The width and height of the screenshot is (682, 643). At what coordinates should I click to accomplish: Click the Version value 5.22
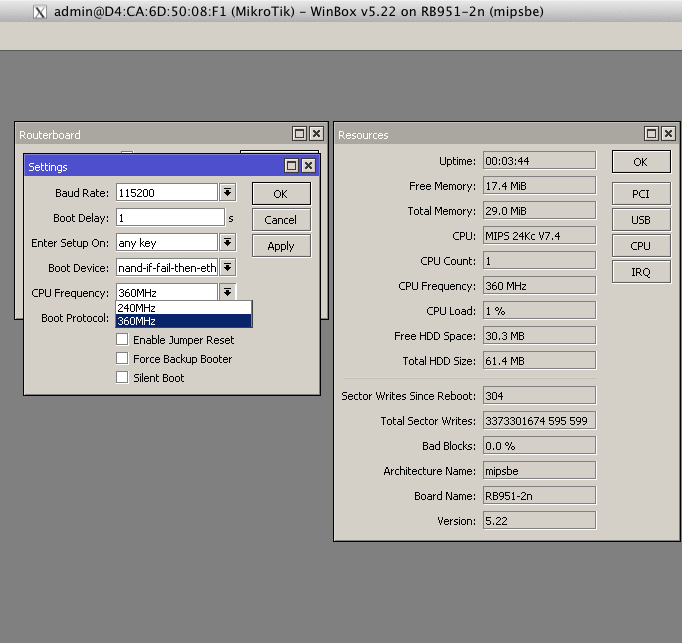click(x=539, y=521)
